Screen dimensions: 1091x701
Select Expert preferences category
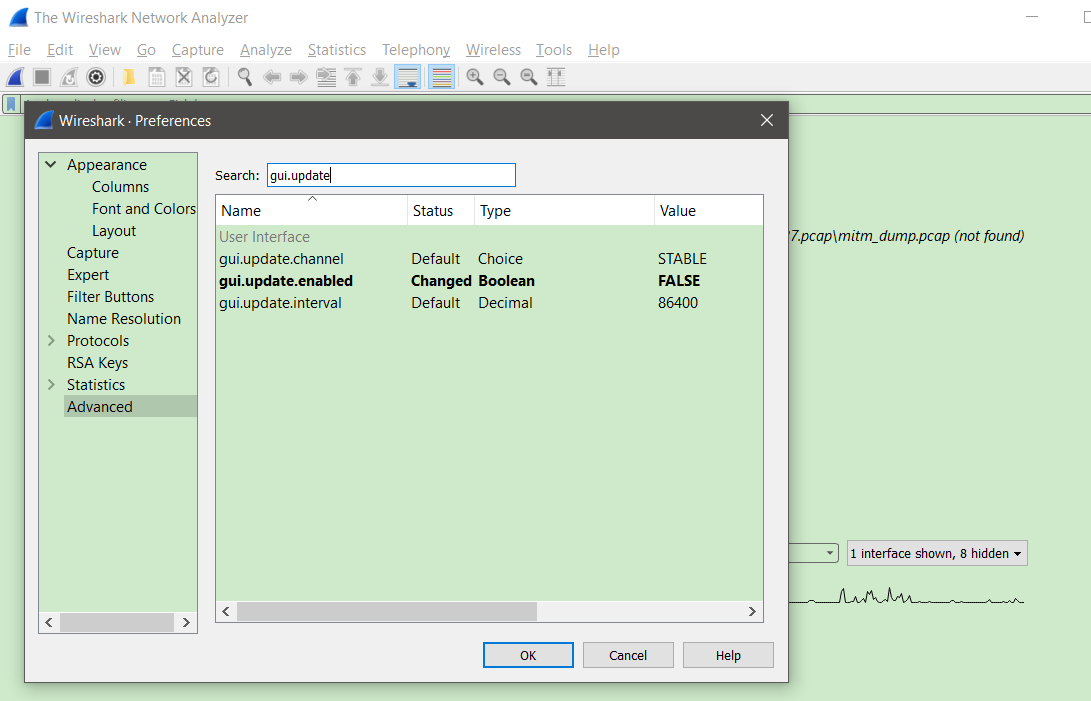[88, 275]
